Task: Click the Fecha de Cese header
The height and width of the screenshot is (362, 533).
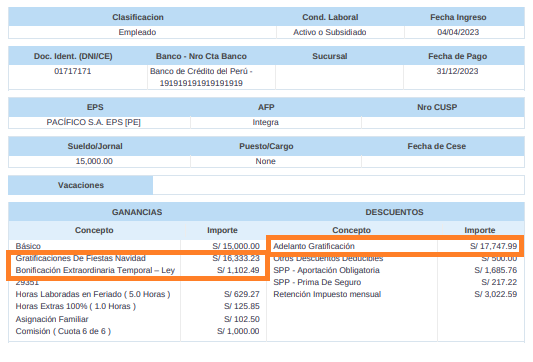Action: click(x=437, y=146)
